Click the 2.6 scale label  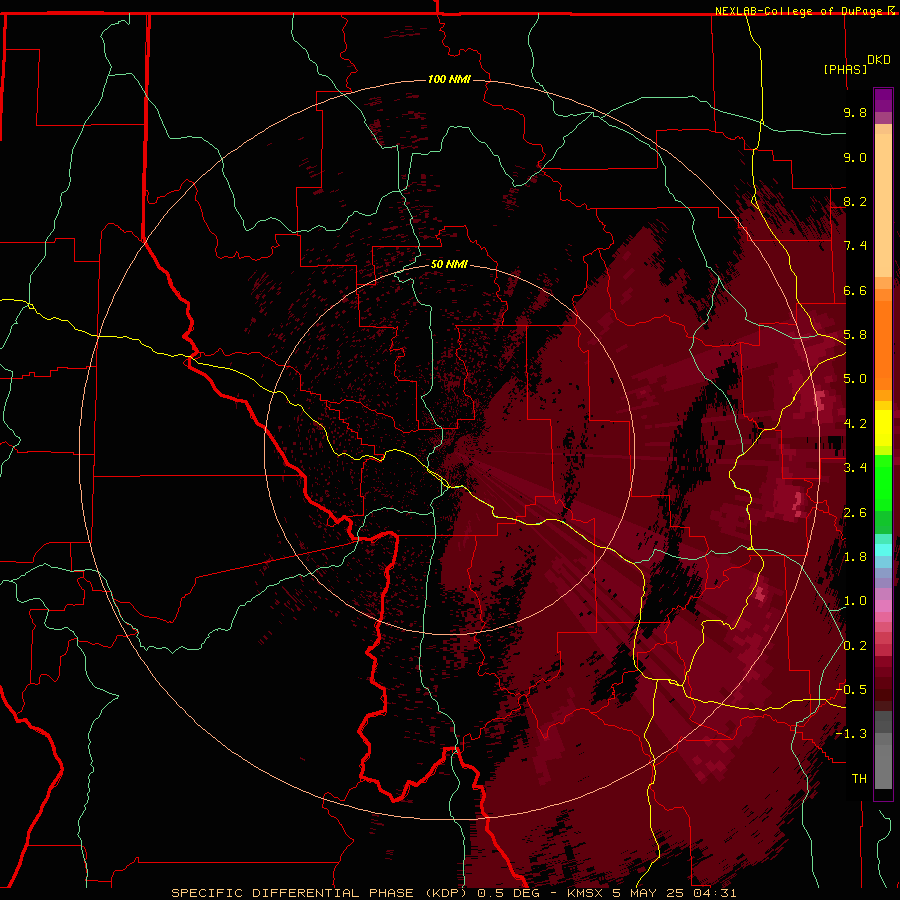coord(855,513)
